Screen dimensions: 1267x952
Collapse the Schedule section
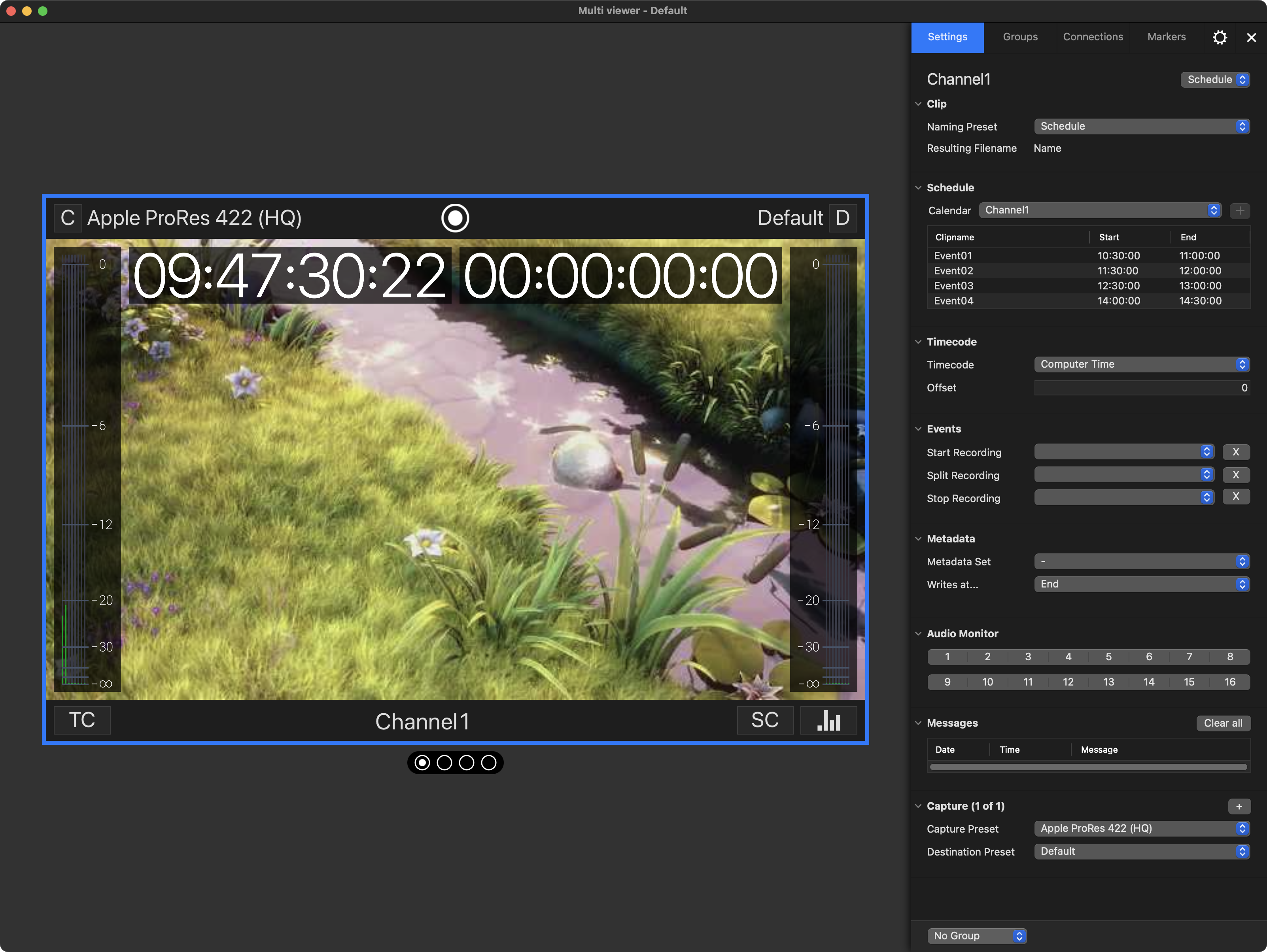point(918,187)
